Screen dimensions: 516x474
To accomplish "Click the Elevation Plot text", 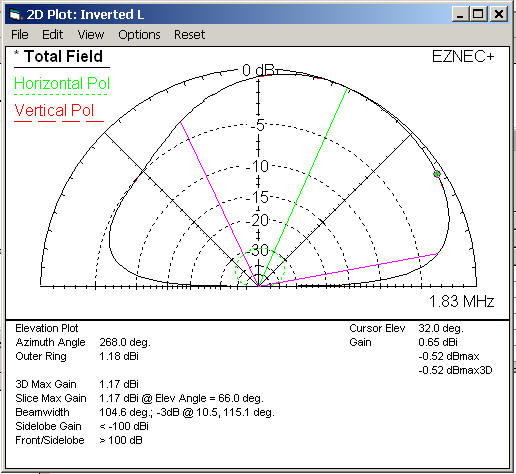I will pyautogui.click(x=47, y=328).
